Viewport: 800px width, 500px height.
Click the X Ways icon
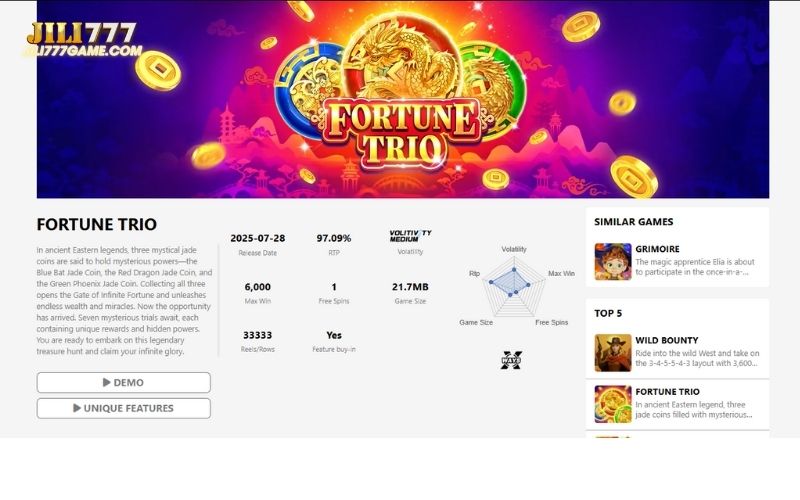[x=511, y=360]
